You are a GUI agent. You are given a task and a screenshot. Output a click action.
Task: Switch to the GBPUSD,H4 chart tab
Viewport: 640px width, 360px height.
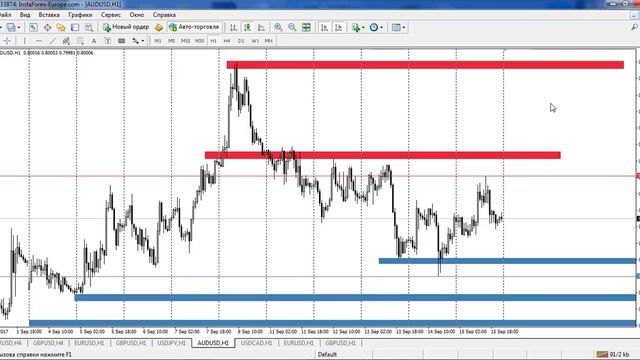click(x=48, y=343)
